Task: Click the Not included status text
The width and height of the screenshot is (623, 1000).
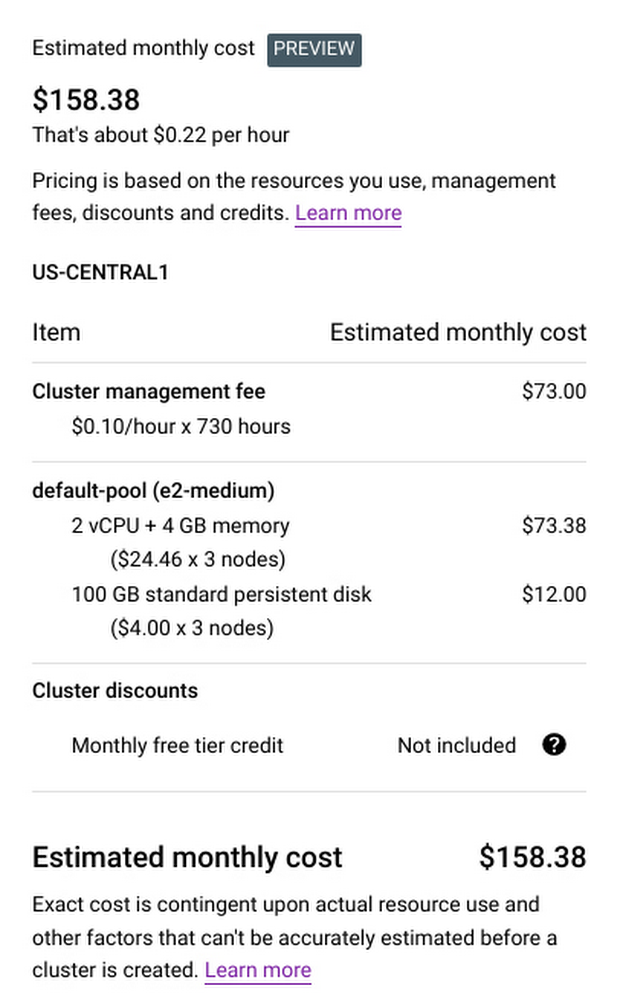Action: click(456, 745)
